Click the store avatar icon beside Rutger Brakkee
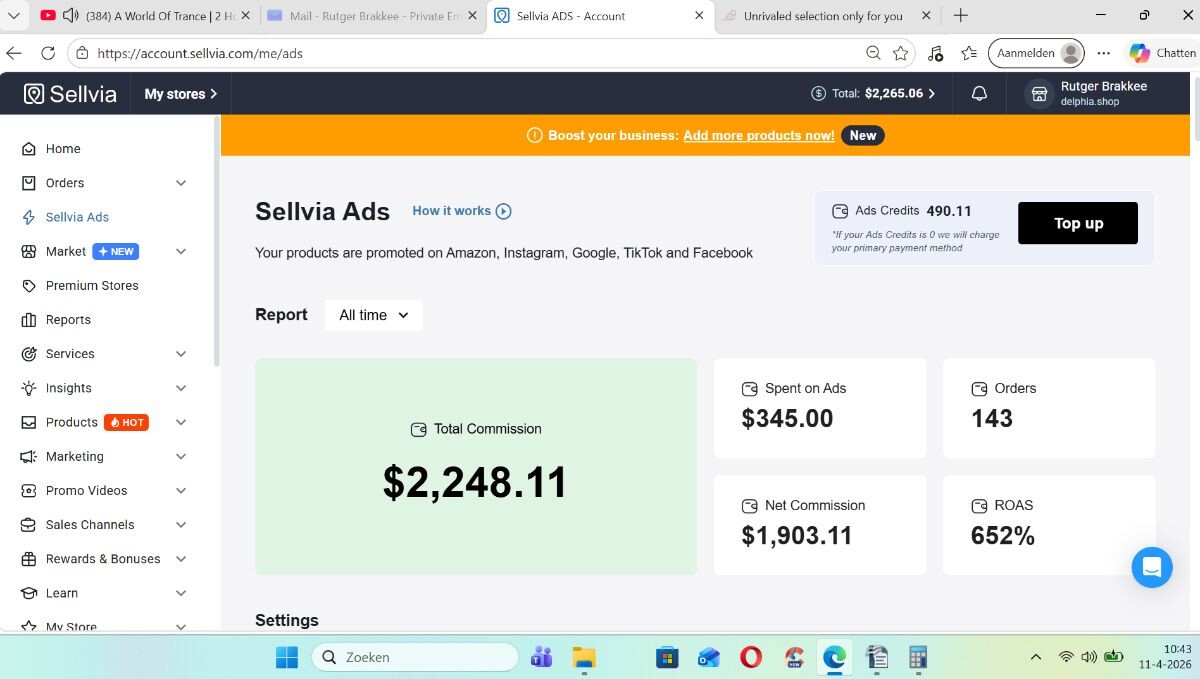 point(1039,93)
